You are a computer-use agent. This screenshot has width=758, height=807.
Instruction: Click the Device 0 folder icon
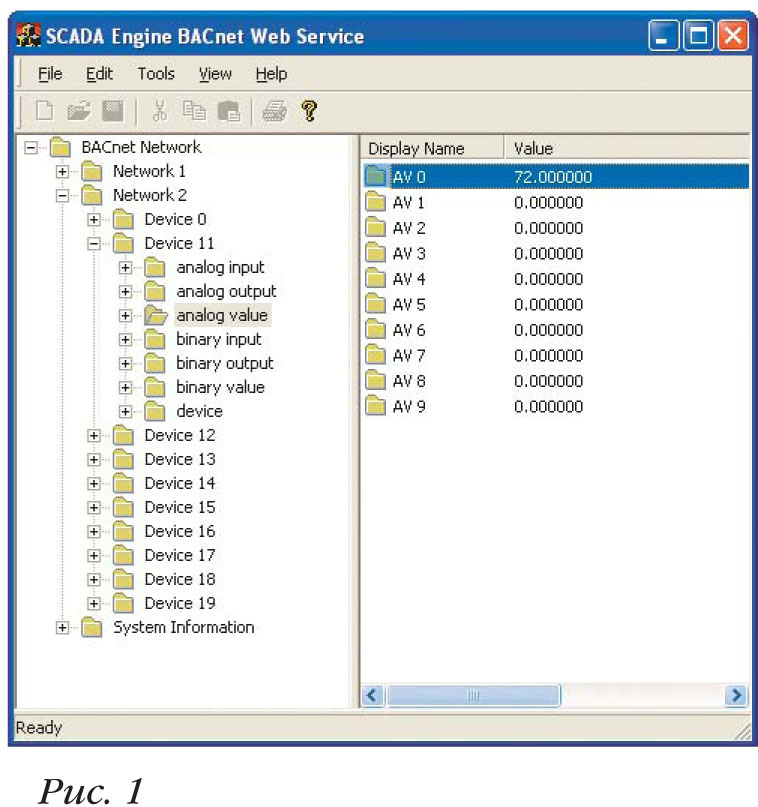(x=124, y=220)
